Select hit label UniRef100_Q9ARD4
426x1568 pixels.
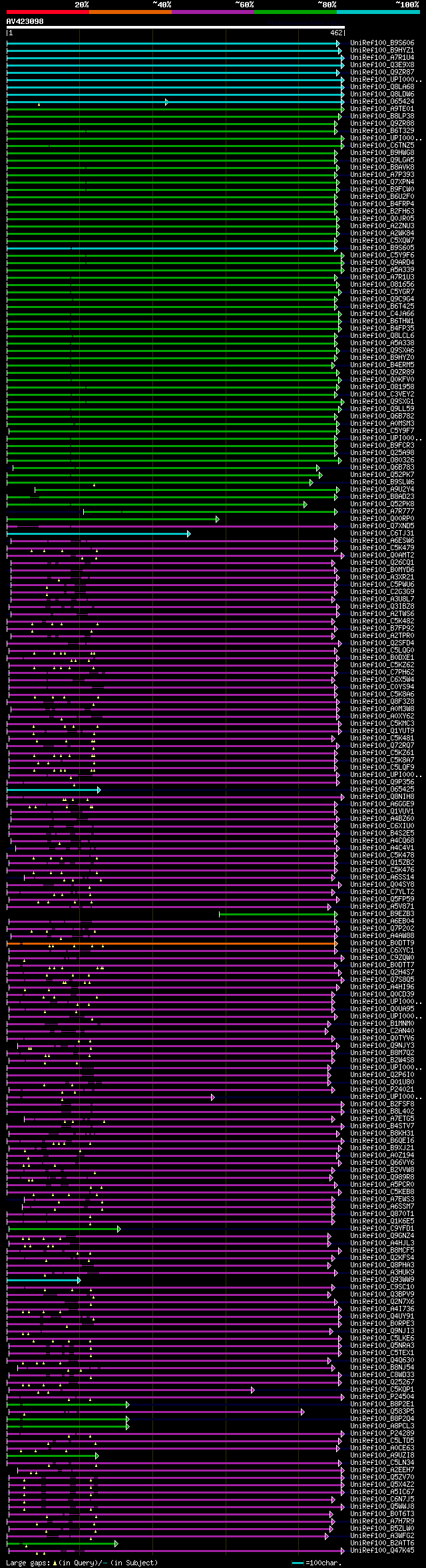382,263
